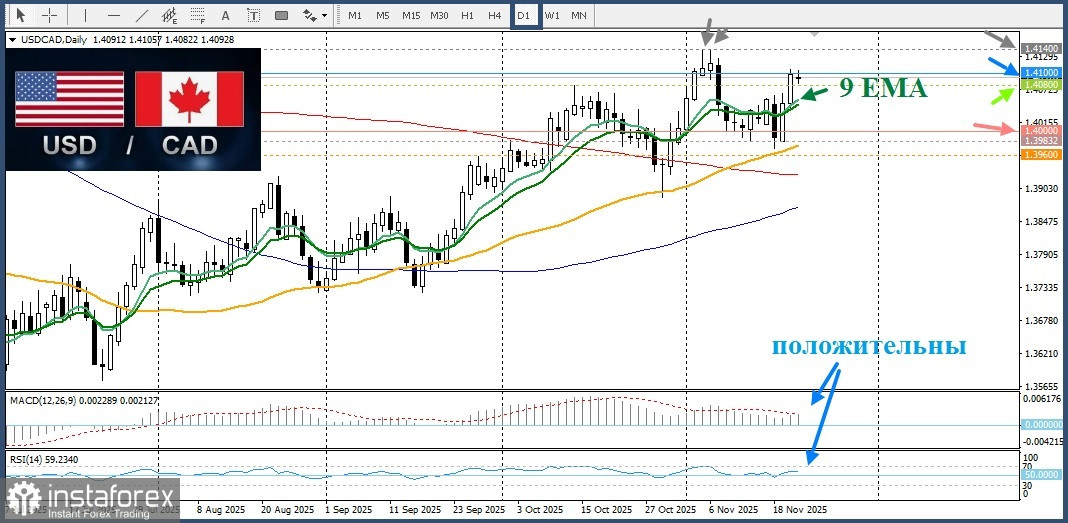Click the pink 1.40000 price level label
This screenshot has width=1068, height=523.
tap(1039, 129)
